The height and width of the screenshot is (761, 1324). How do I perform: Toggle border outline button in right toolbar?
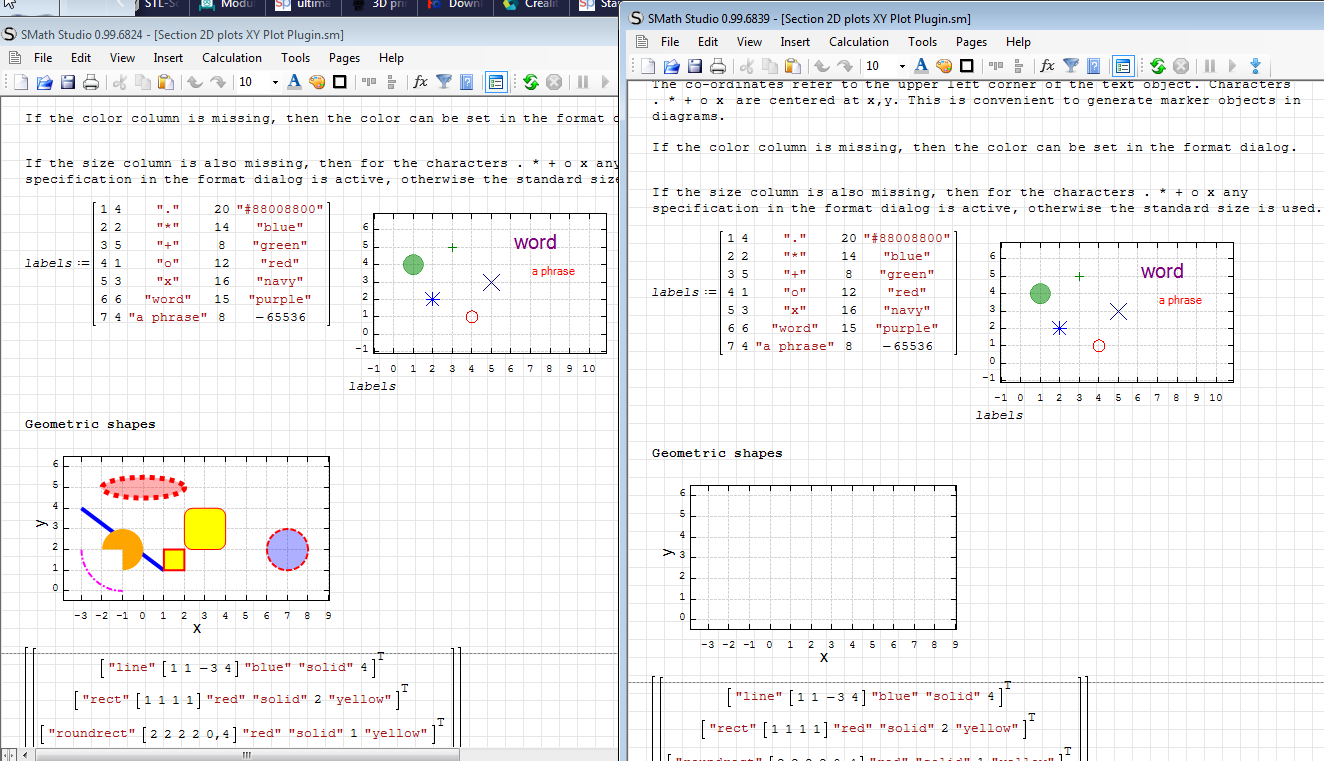tap(966, 66)
